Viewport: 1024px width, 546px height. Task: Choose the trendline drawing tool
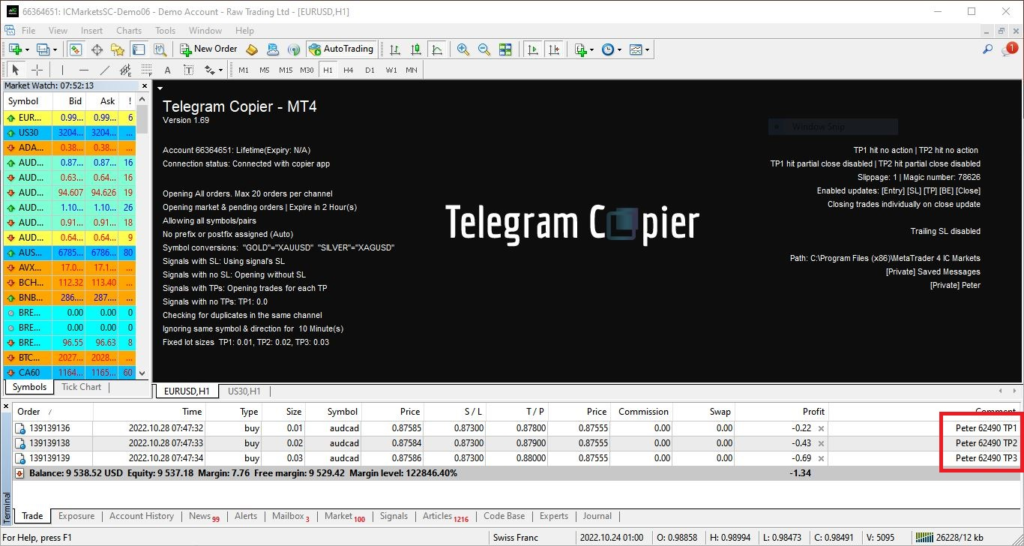(x=104, y=70)
